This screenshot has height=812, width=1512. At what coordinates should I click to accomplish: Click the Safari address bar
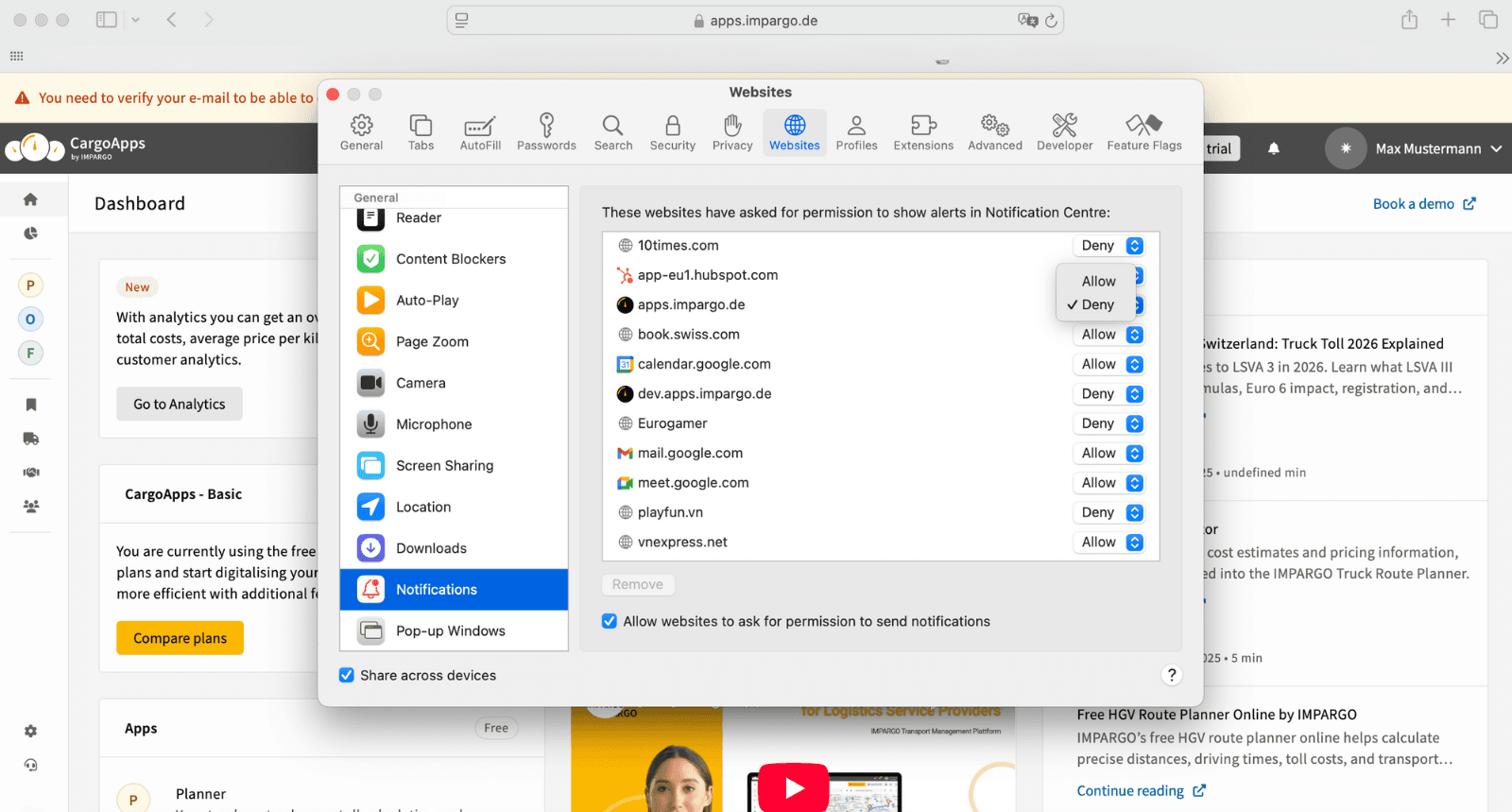tap(755, 21)
